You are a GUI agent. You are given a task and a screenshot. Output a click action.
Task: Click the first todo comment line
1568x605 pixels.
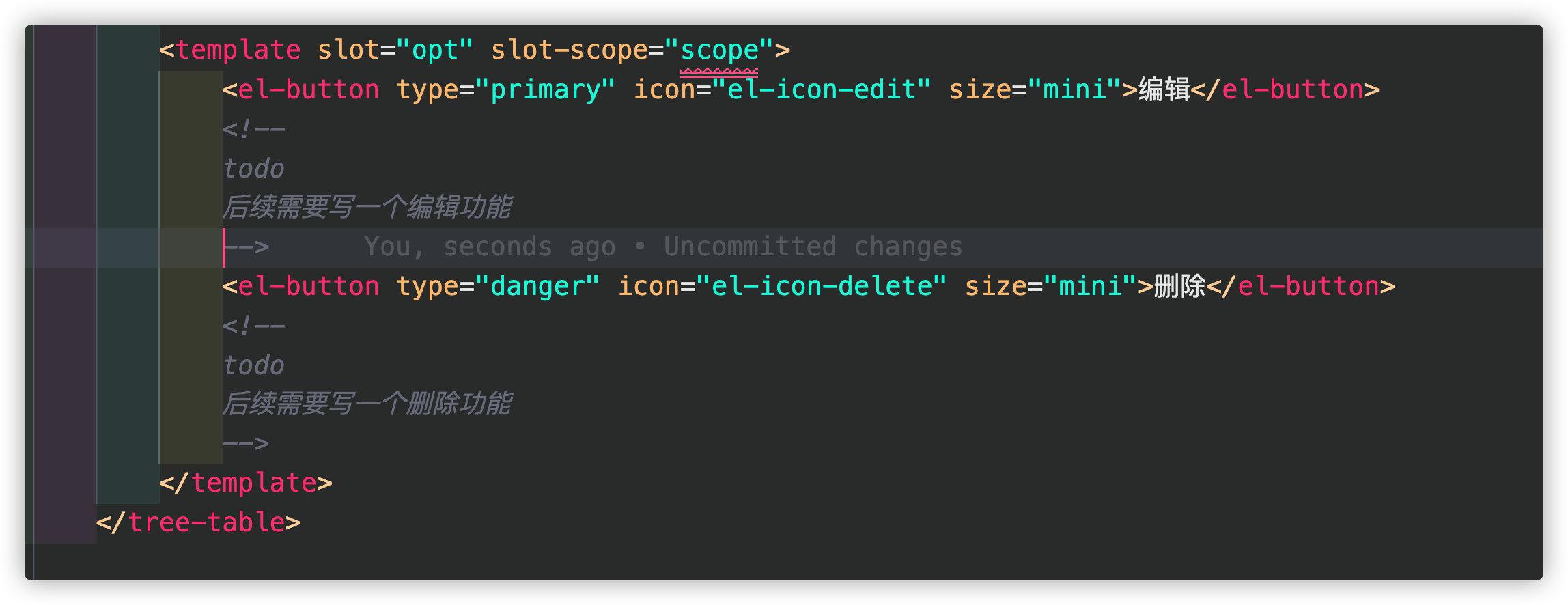pyautogui.click(x=253, y=169)
